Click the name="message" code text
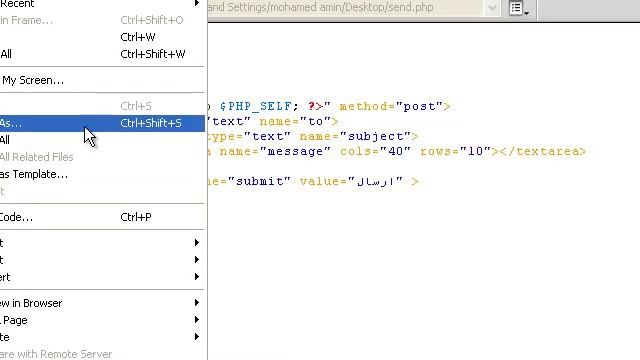The height and width of the screenshot is (360, 640). (x=275, y=151)
